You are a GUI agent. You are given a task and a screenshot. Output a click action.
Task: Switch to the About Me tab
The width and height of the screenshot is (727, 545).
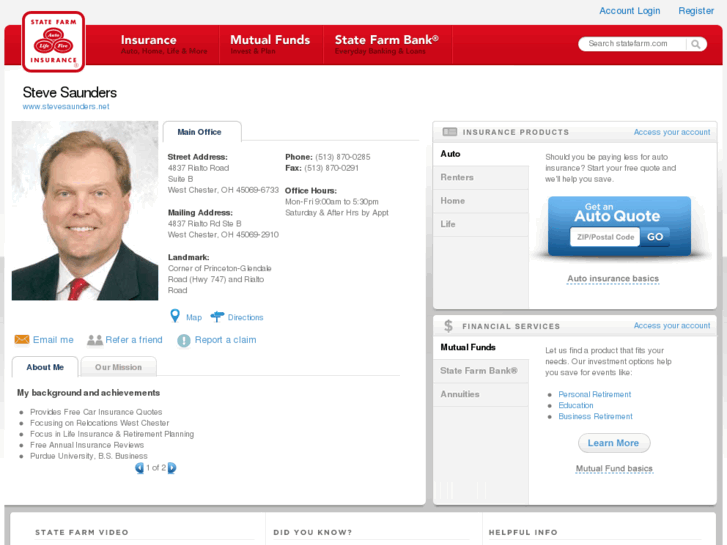click(x=45, y=367)
